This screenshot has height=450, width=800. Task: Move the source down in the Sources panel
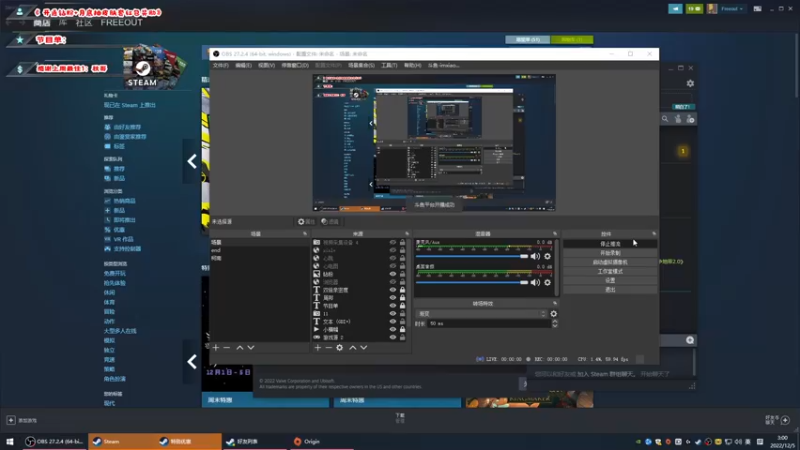pyautogui.click(x=364, y=347)
